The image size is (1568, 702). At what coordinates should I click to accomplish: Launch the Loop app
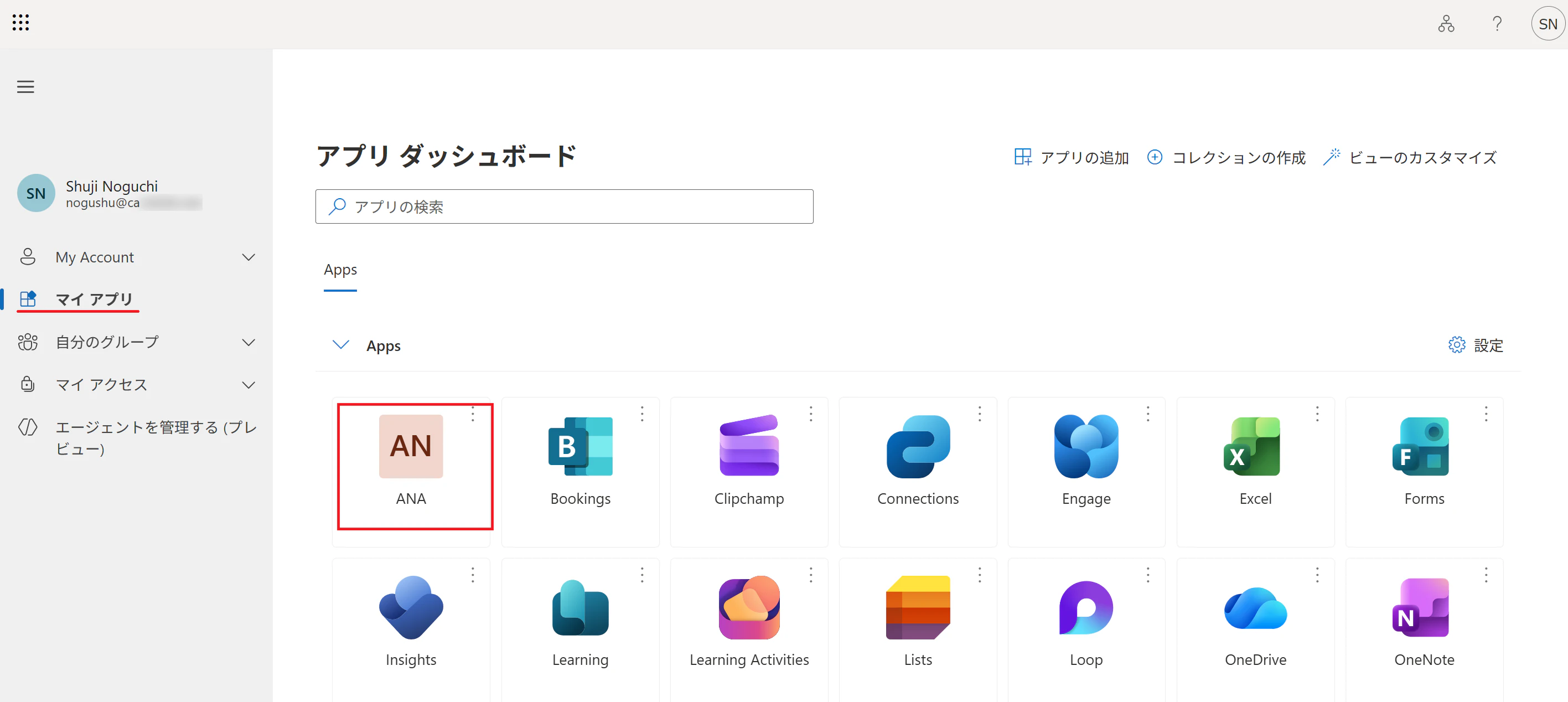(1086, 630)
